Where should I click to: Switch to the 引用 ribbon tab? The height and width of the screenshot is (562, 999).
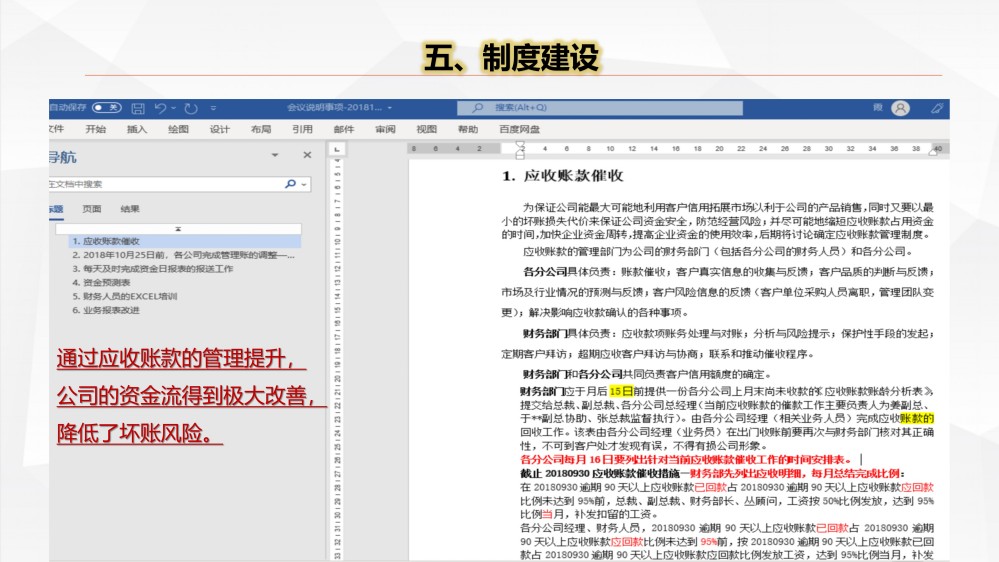click(302, 129)
